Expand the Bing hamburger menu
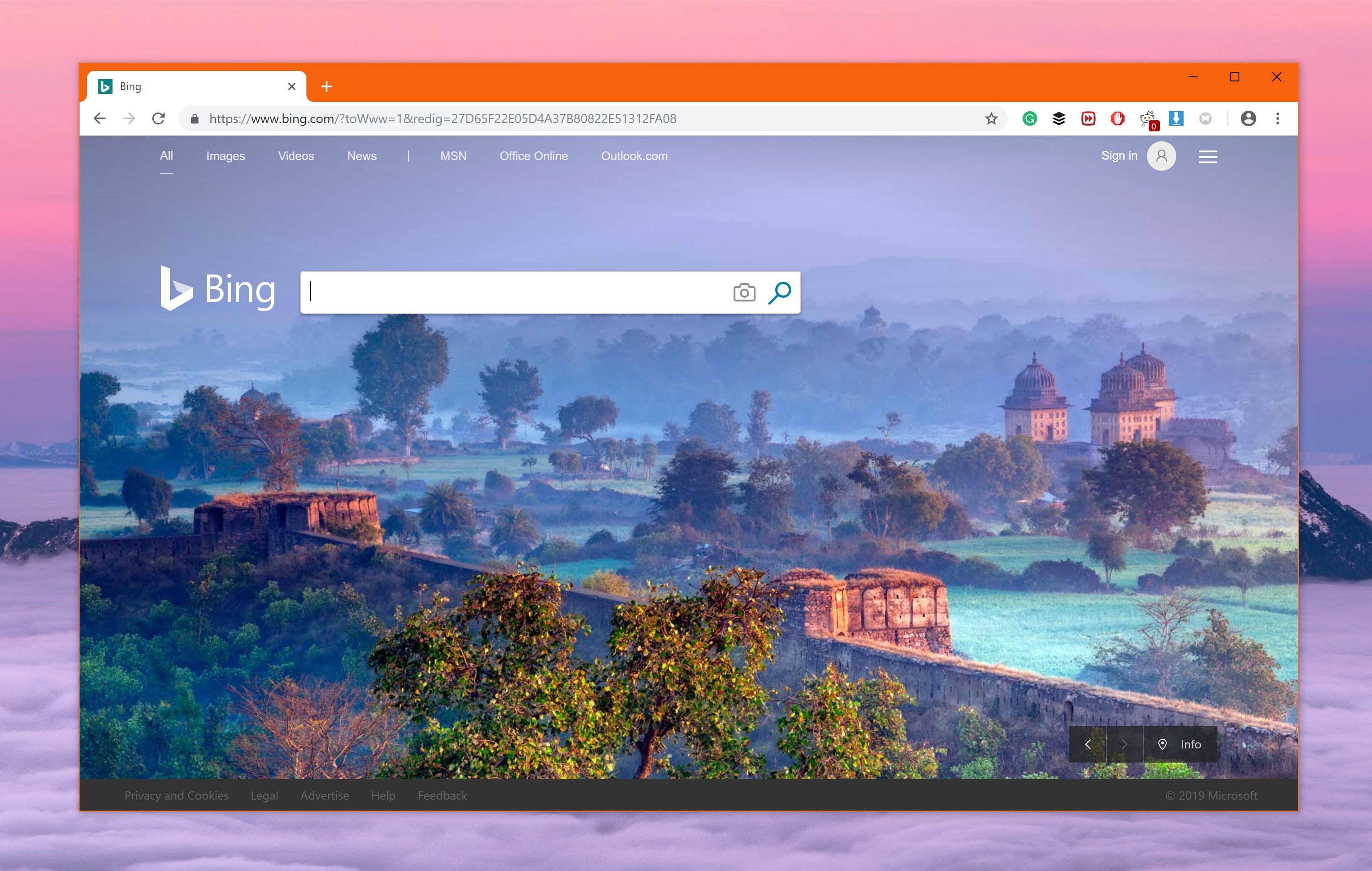 coord(1208,156)
